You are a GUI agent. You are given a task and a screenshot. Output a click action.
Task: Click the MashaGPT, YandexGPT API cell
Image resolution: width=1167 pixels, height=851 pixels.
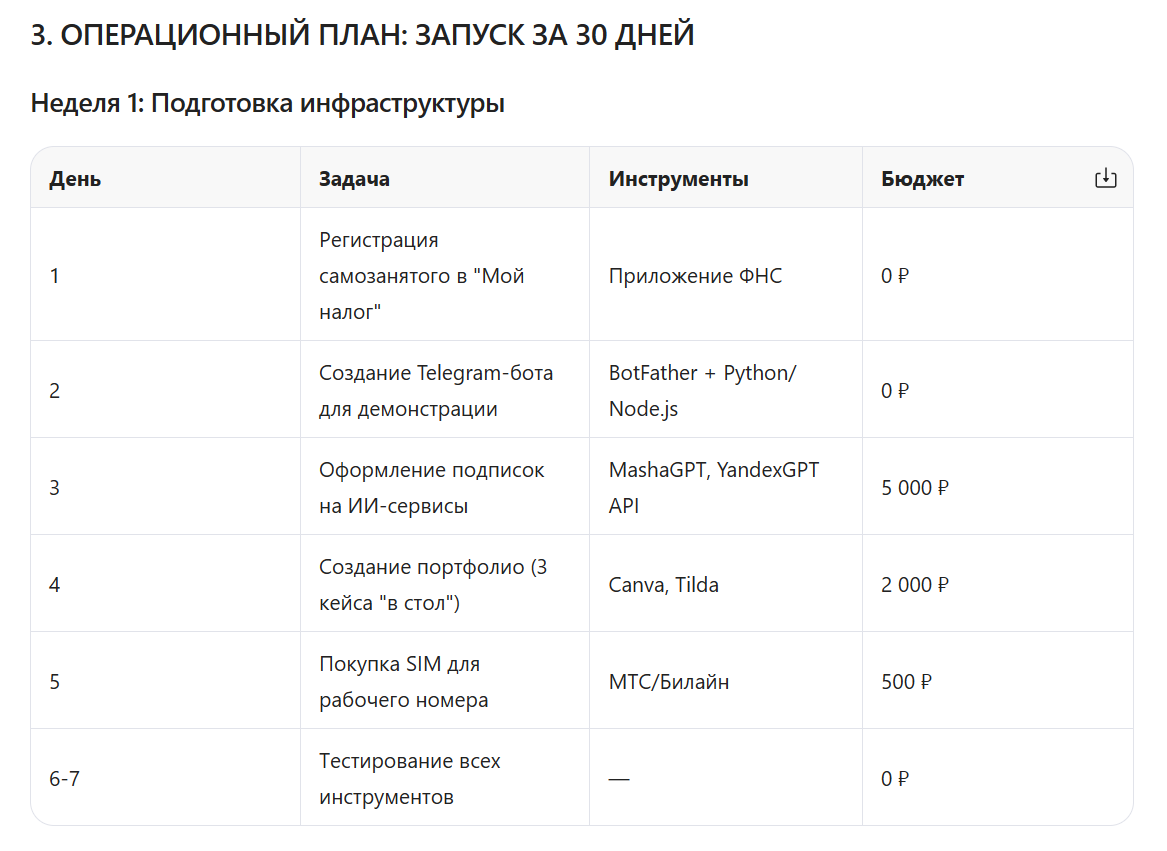[x=726, y=487]
